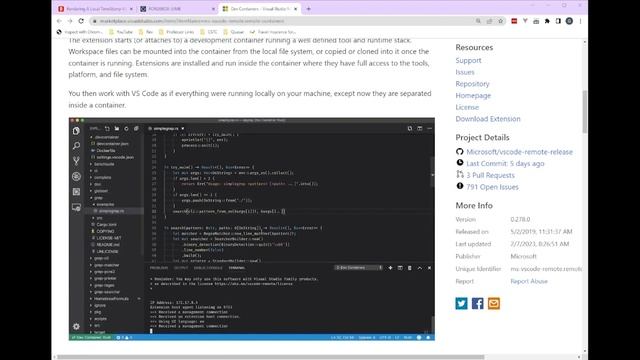Image resolution: width=640 pixels, height=360 pixels.
Task: Select the version value 0.278.0
Action: [x=520, y=220]
